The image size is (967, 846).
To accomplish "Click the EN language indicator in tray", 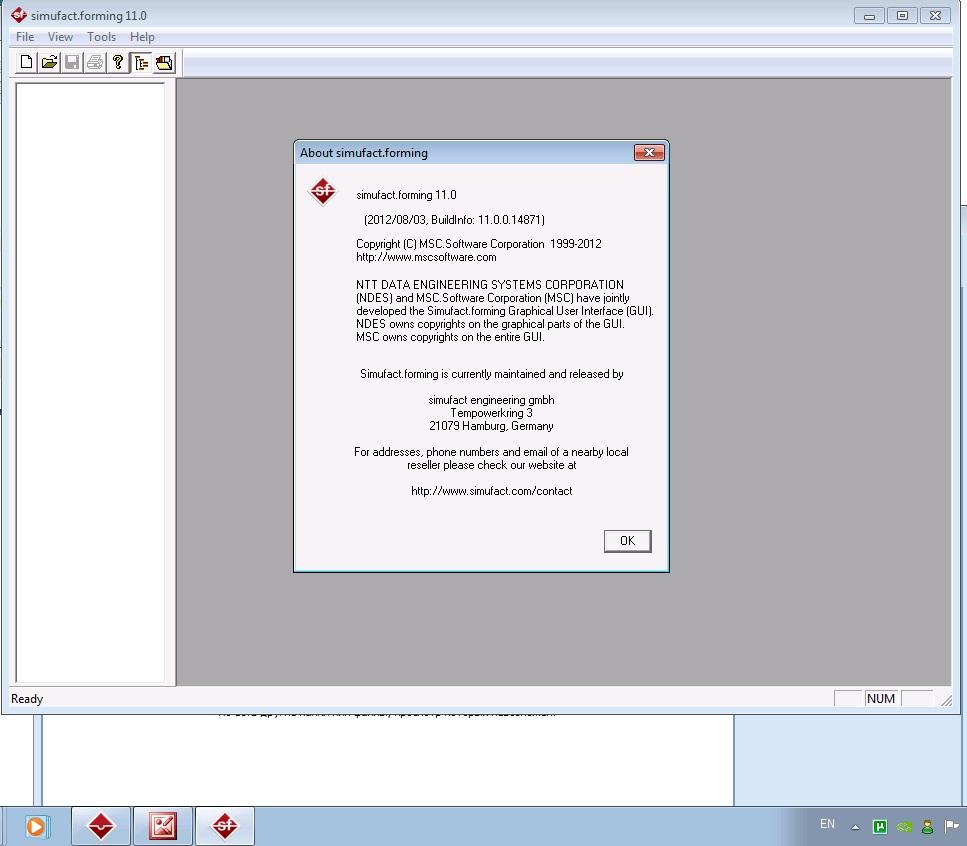I will click(827, 824).
